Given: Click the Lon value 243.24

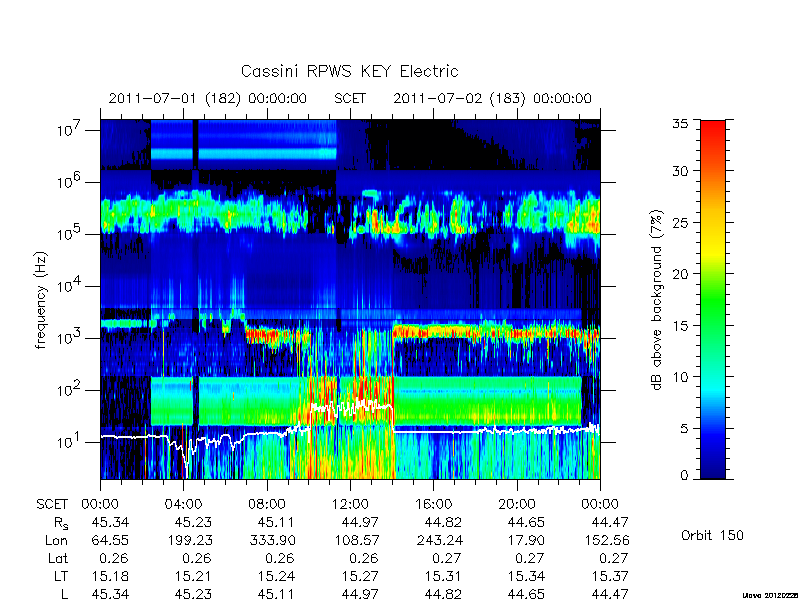Looking at the screenshot, I should pos(440,540).
